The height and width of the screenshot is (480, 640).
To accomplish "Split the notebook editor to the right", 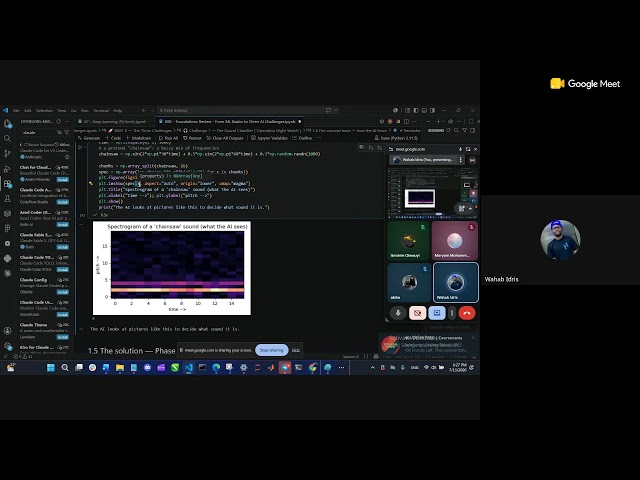I will (407, 121).
